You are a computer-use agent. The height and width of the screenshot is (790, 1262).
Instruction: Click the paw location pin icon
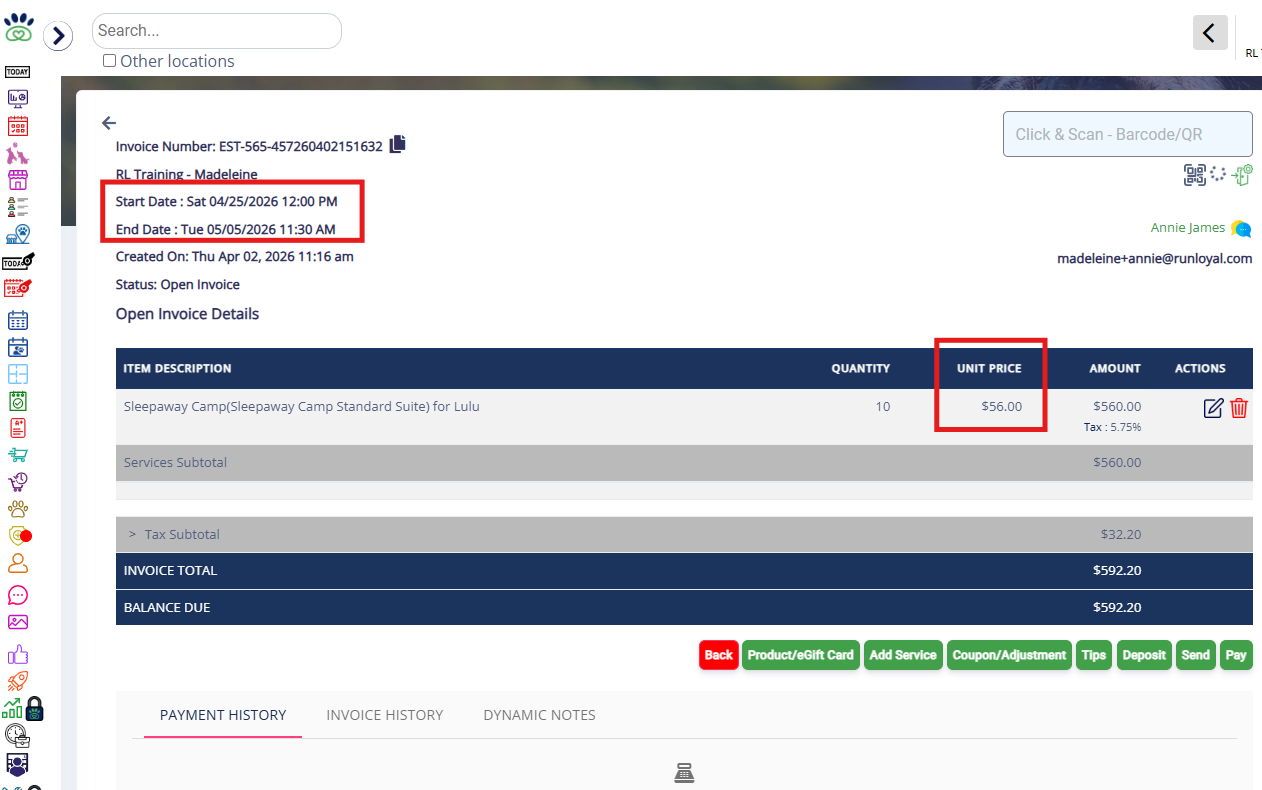pyautogui.click(x=18, y=234)
